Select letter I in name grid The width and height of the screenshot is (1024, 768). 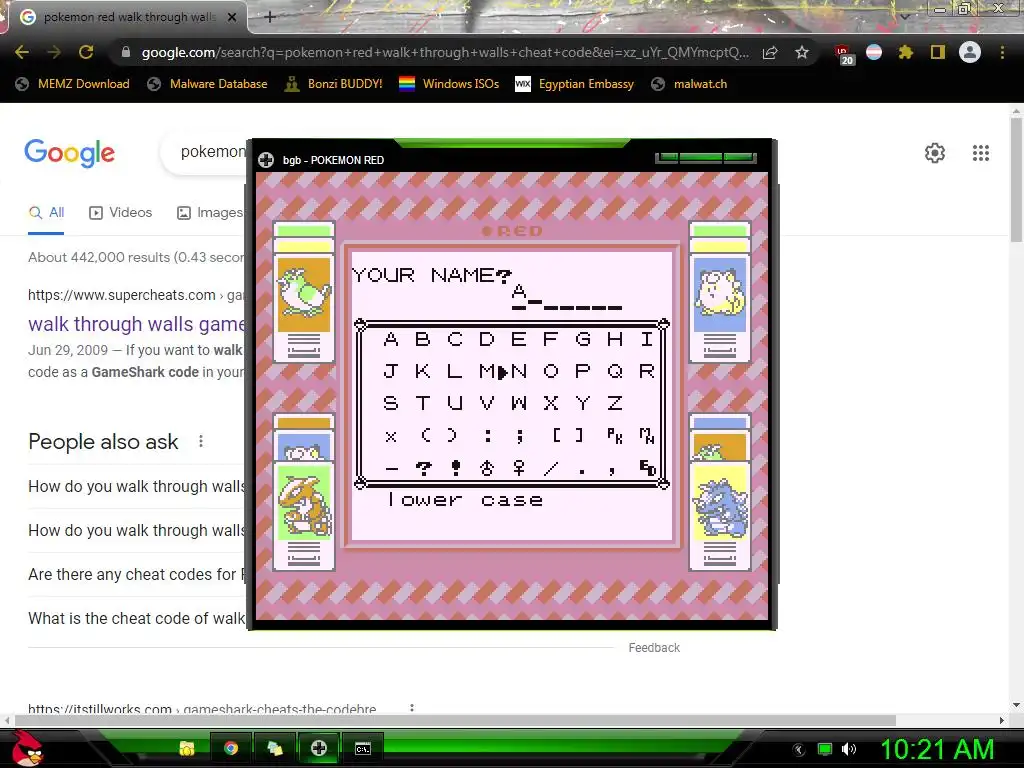(x=647, y=339)
